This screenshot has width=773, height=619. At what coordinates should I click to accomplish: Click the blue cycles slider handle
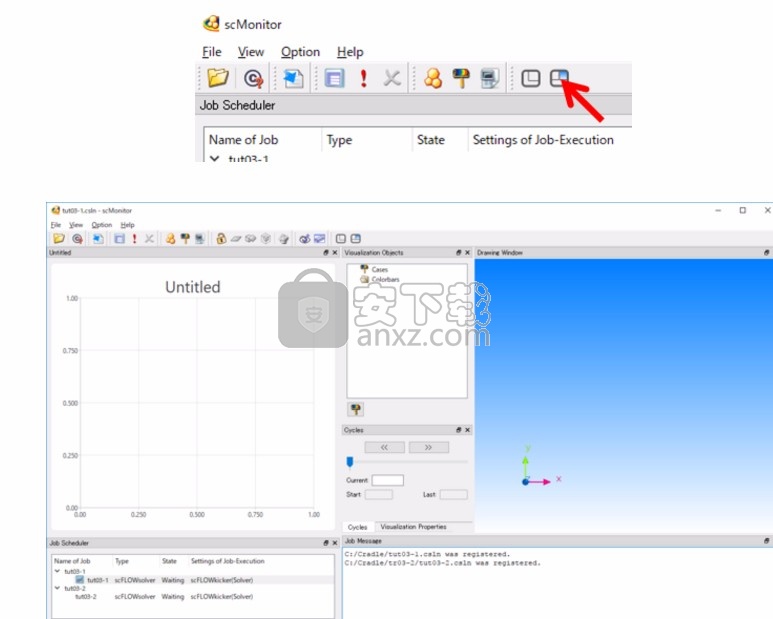[350, 462]
